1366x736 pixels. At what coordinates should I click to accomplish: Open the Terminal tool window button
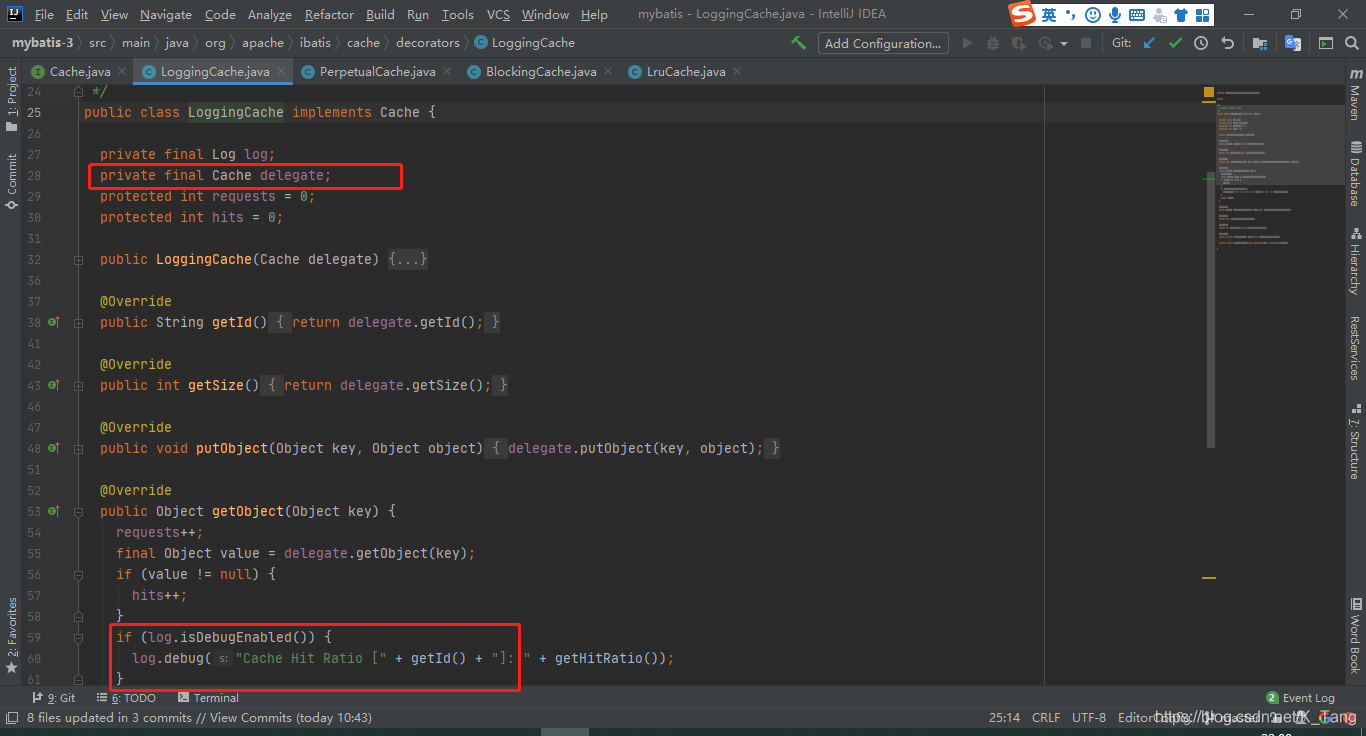(x=208, y=697)
